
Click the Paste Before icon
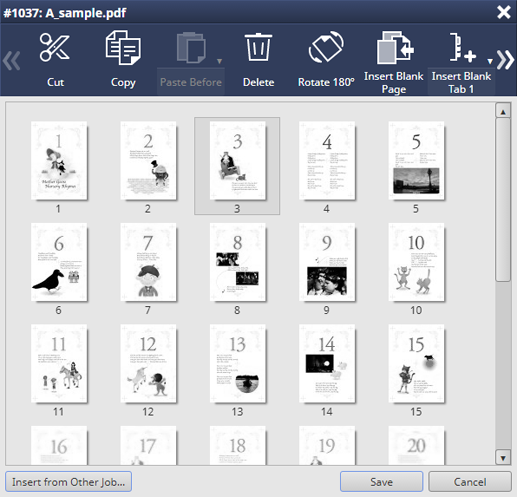[x=191, y=47]
